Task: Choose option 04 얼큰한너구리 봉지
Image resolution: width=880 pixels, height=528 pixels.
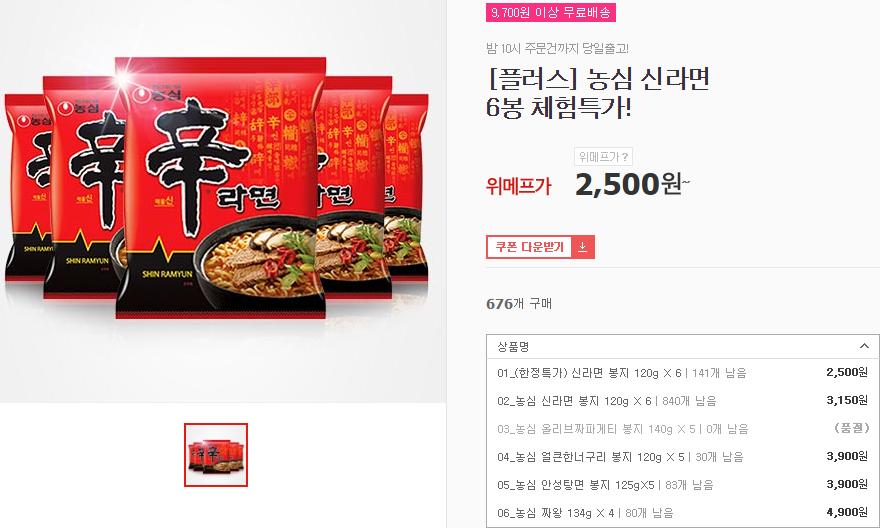Action: pos(682,457)
